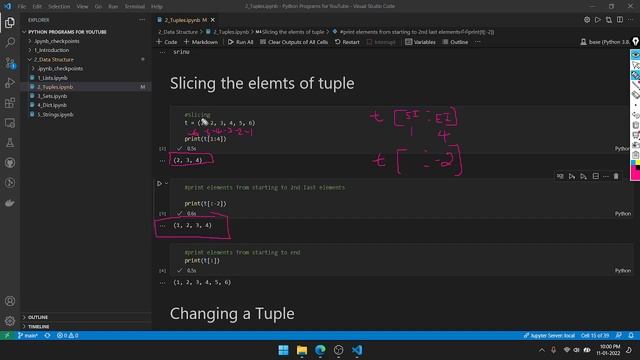Viewport: 640px width, 360px height.
Task: Open the Accounts menu icon
Action: point(10,301)
